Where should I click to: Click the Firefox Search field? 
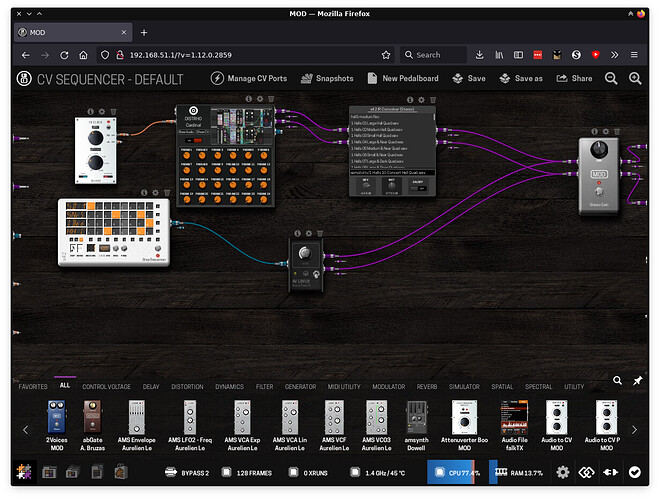pyautogui.click(x=434, y=55)
